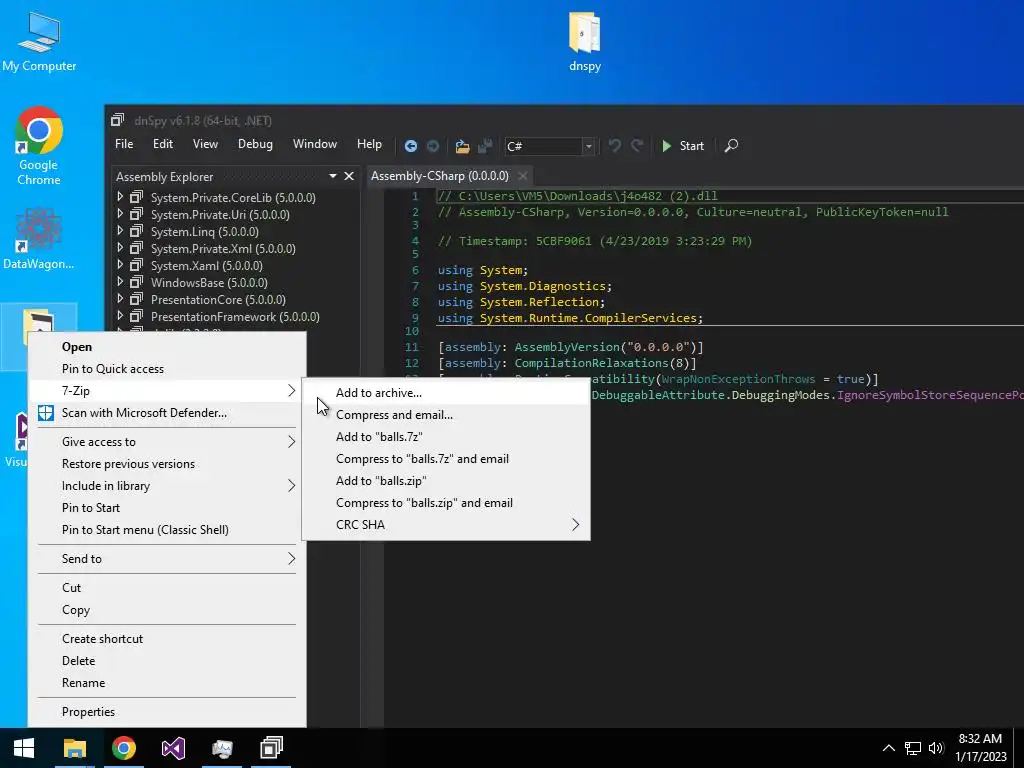The image size is (1024, 768).
Task: Close the Assembly Explorer panel
Action: (x=349, y=176)
